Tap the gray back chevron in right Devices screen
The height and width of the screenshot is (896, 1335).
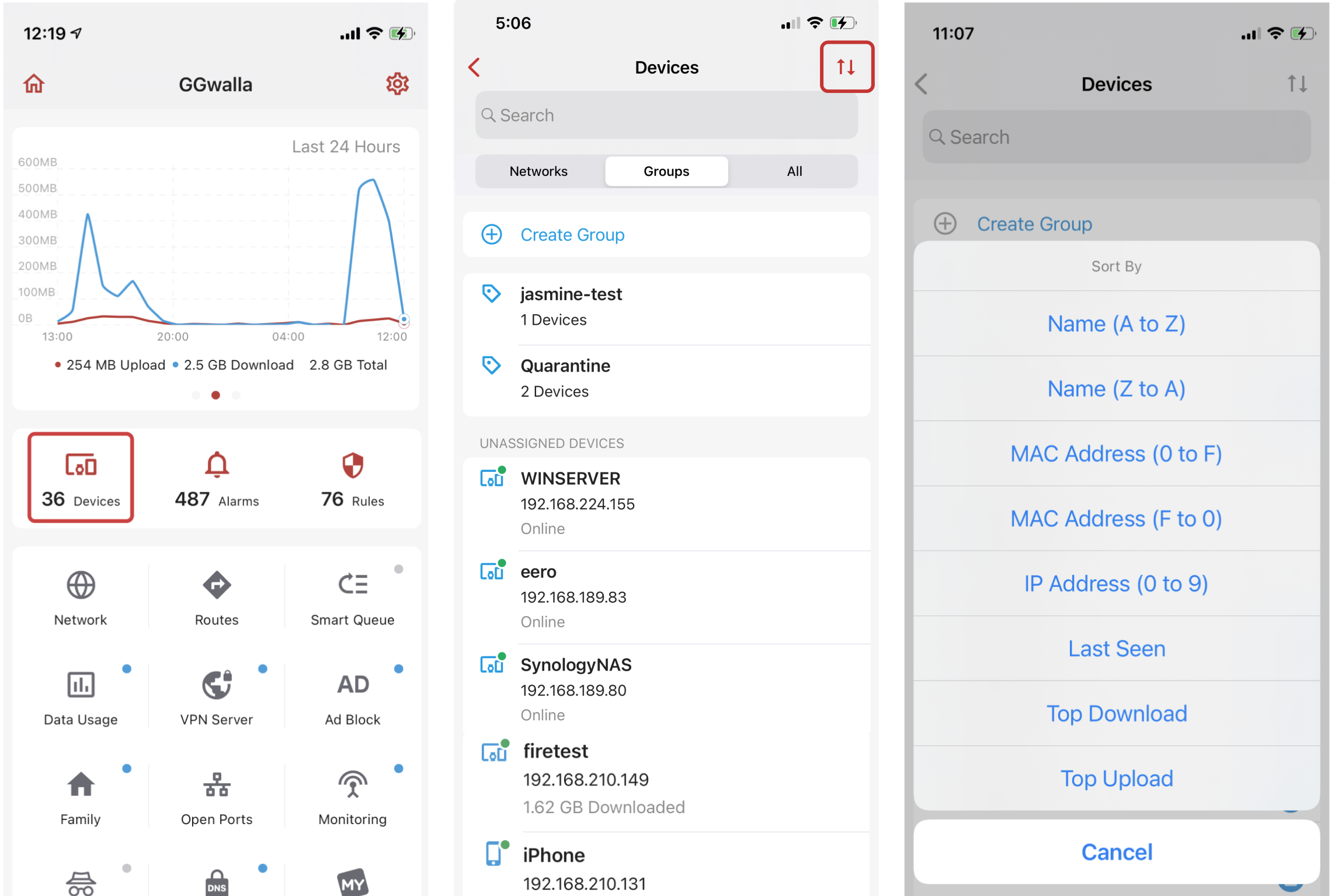coord(922,84)
